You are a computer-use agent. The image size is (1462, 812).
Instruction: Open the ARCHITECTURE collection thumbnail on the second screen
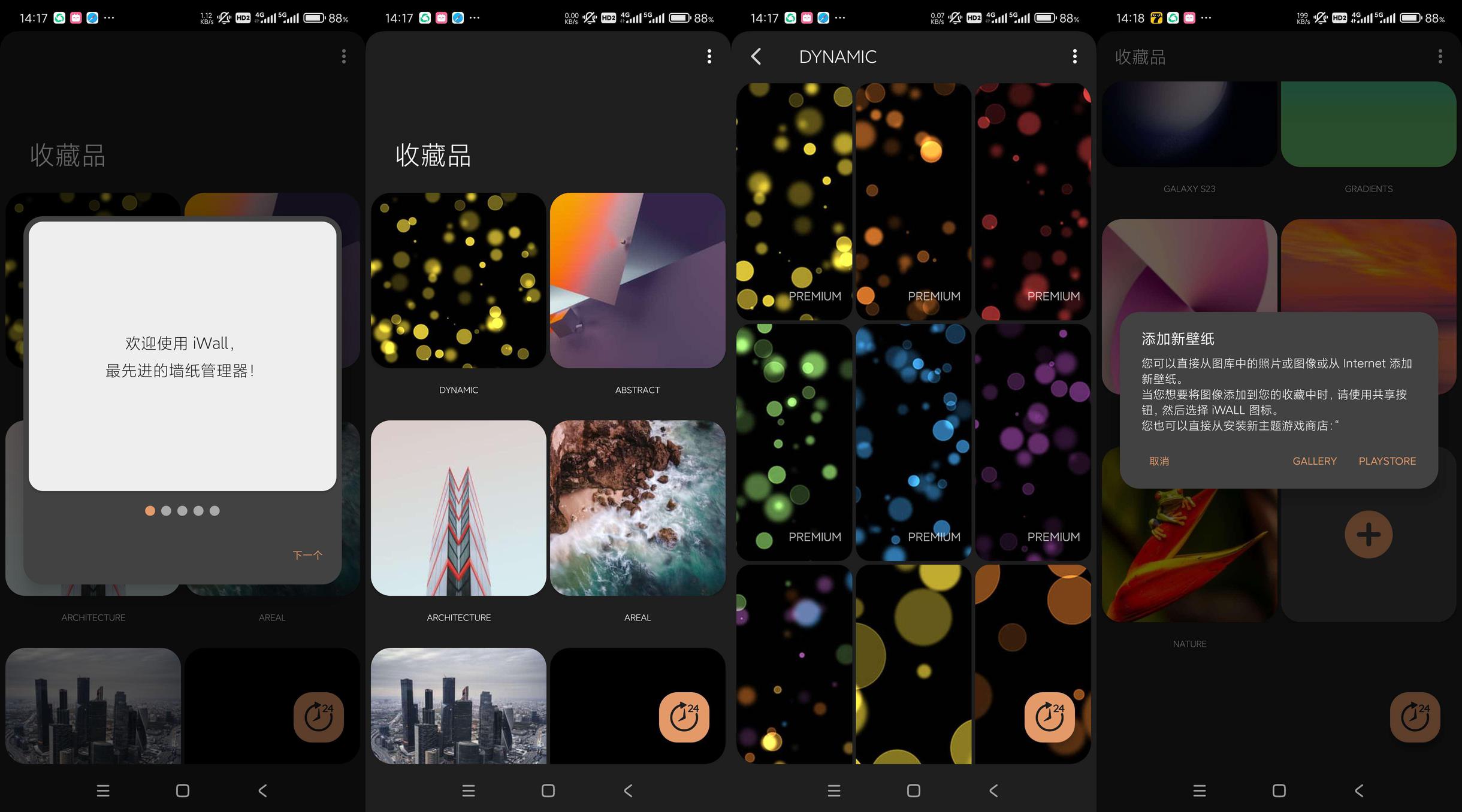point(458,508)
